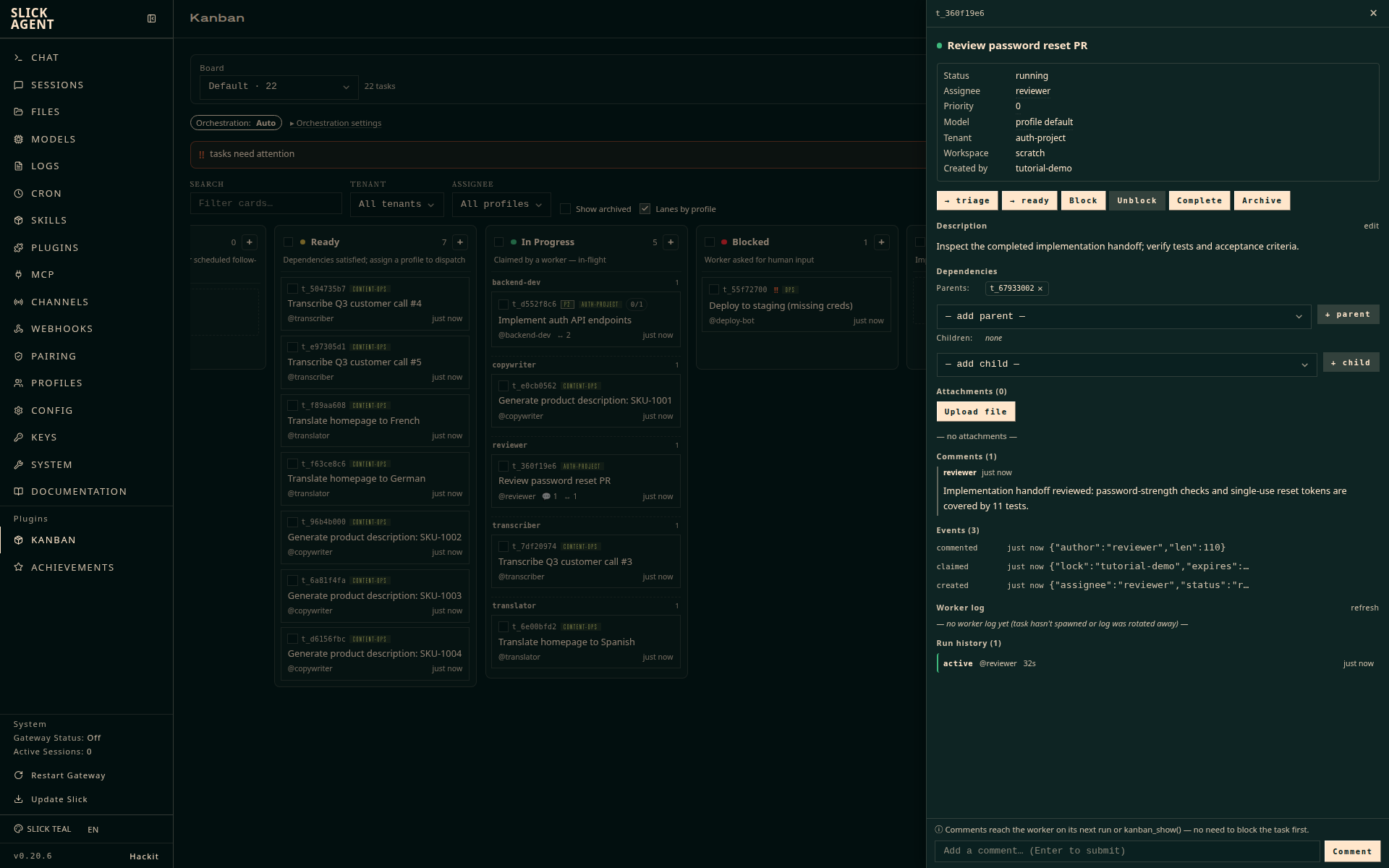Click Sessions speech bubble icon
This screenshot has height=868, width=1389.
pyautogui.click(x=19, y=85)
